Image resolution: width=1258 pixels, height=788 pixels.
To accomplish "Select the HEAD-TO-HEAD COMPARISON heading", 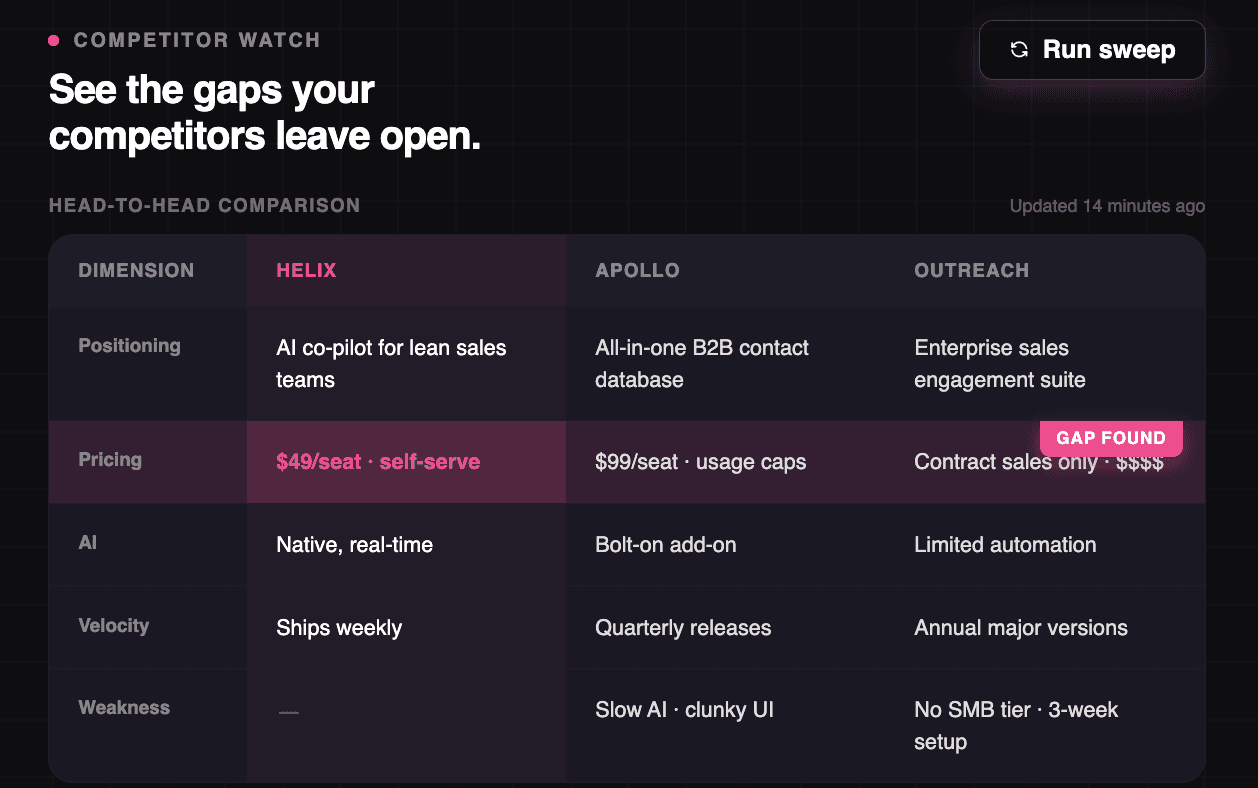I will (x=204, y=206).
